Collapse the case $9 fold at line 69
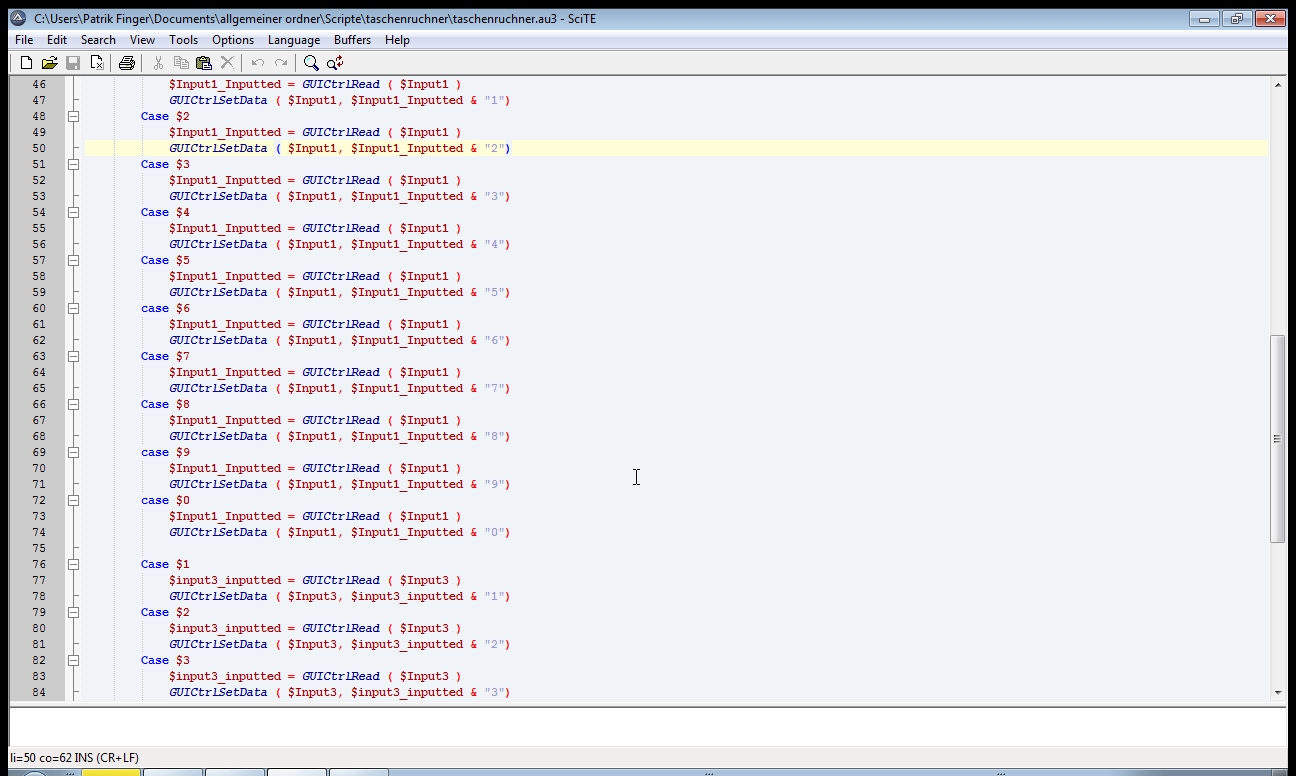 [x=73, y=452]
